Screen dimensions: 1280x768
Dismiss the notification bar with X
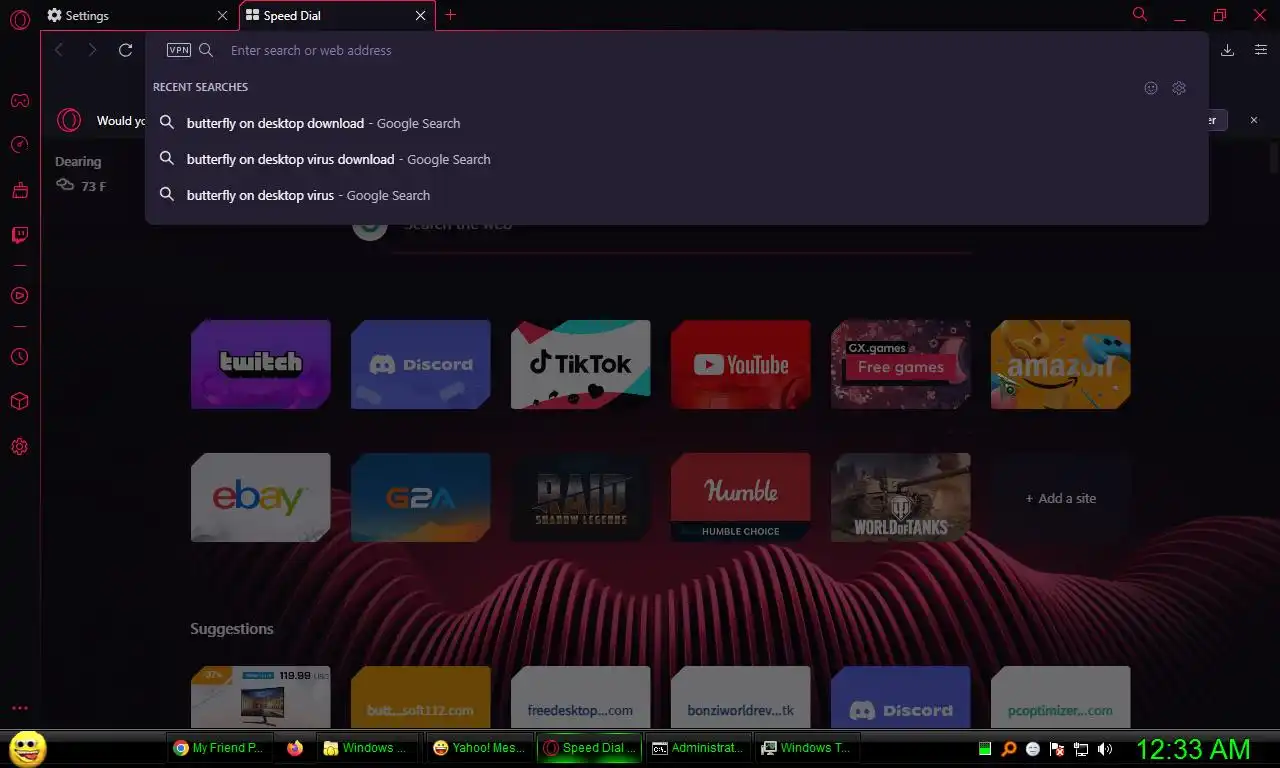[1254, 120]
